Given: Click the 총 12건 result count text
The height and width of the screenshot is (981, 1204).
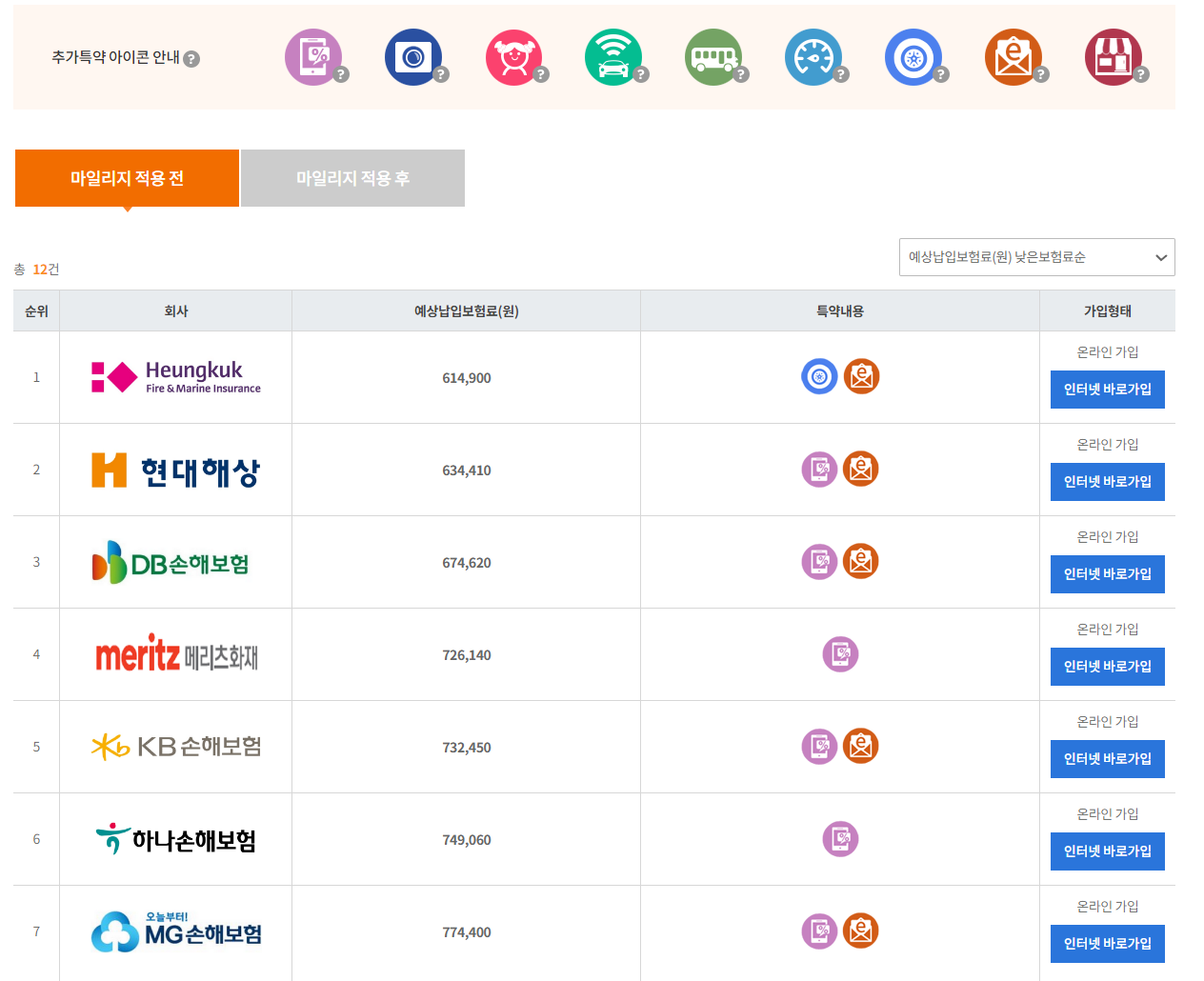Looking at the screenshot, I should click(36, 270).
